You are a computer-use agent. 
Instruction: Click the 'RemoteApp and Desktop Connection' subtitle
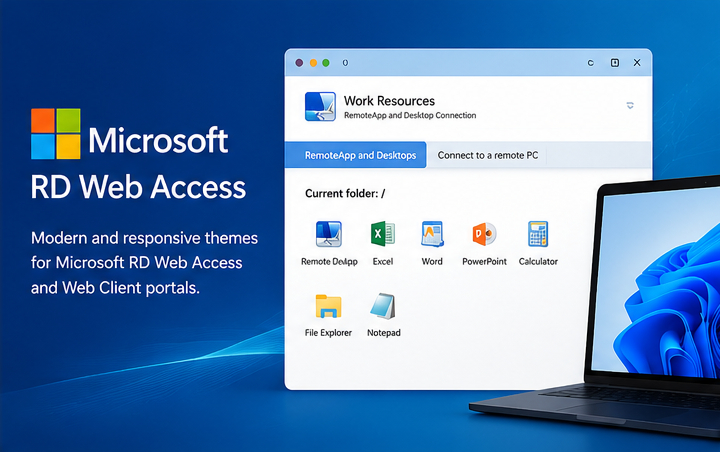410,115
